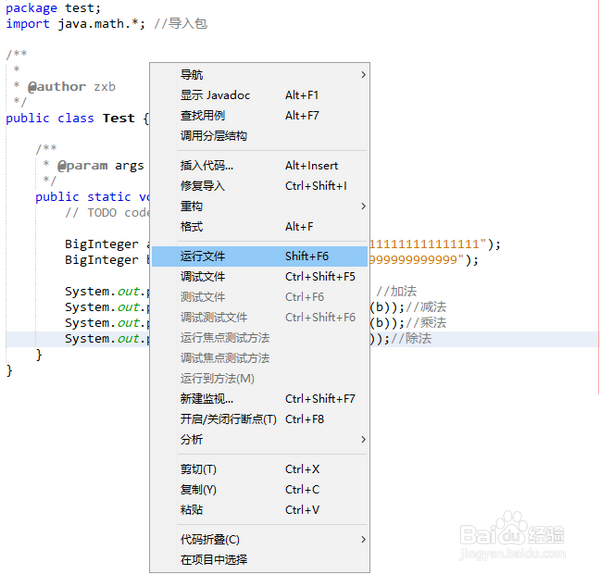Click the 减法 comment
The width and height of the screenshot is (600, 575).
pyautogui.click(x=426, y=307)
